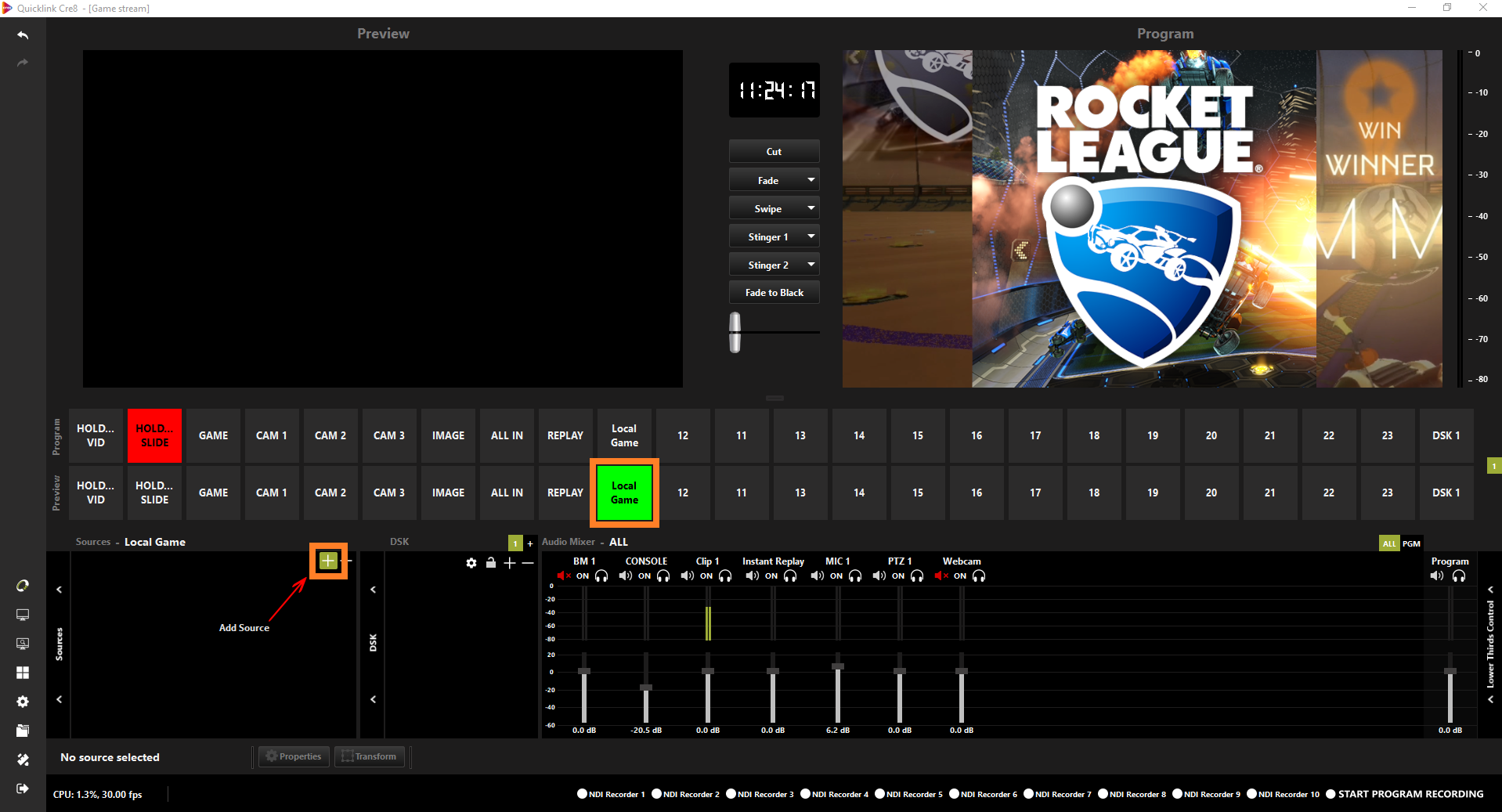The height and width of the screenshot is (812, 1502).
Task: Expand Lower Thirds Control with top chevron
Action: pos(1490,589)
